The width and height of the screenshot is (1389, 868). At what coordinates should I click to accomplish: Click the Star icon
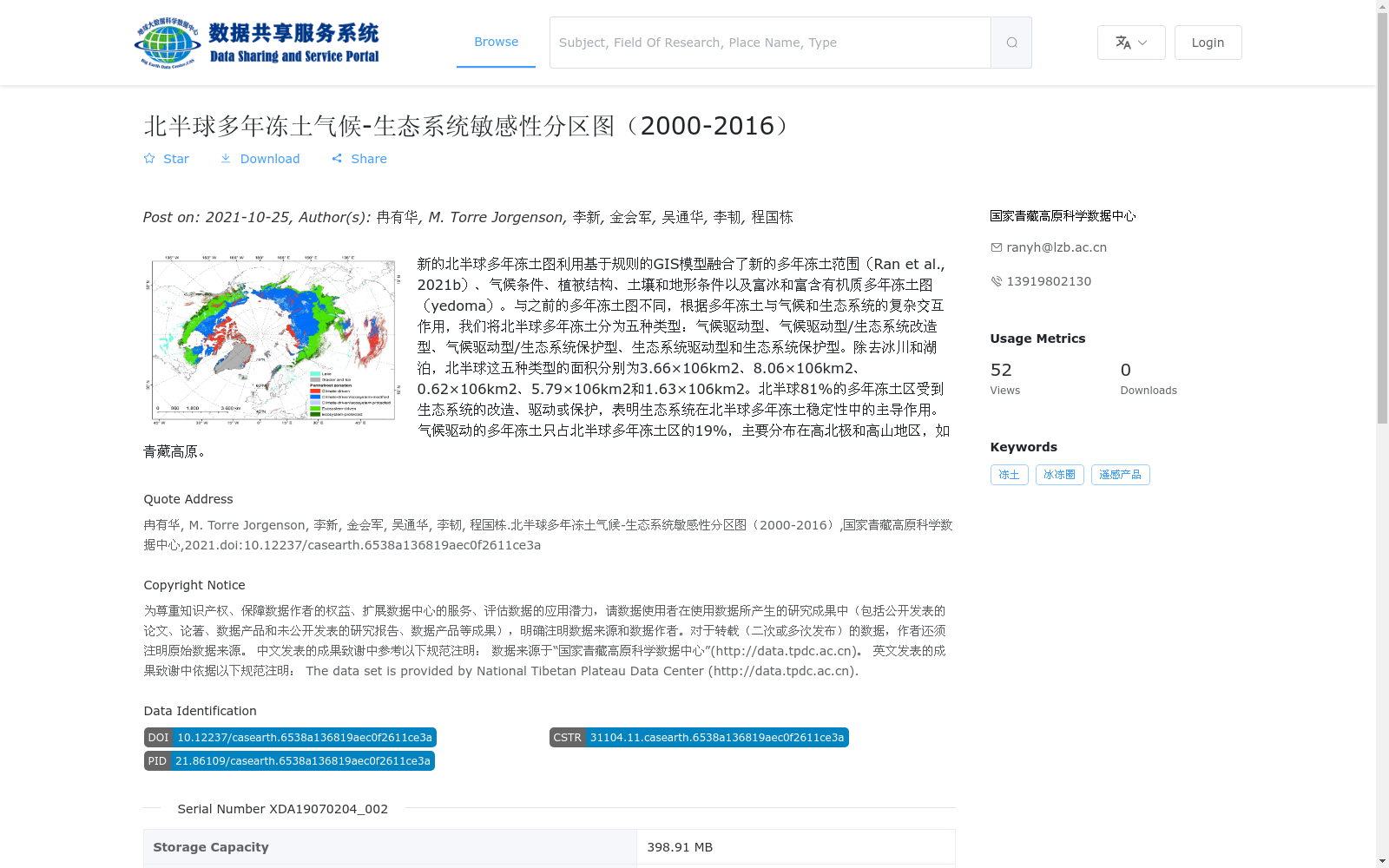pos(149,159)
